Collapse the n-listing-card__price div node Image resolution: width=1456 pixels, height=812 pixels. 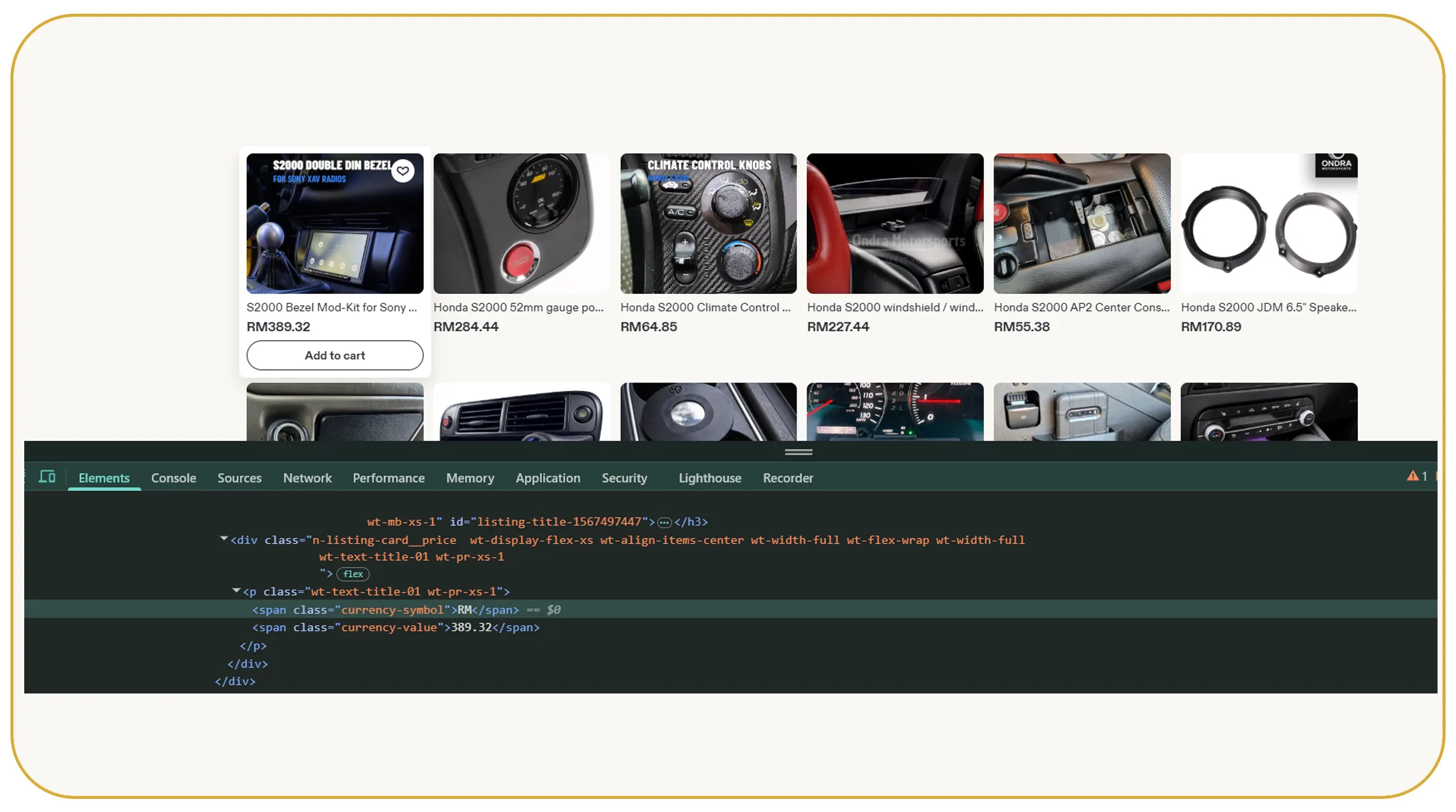pyautogui.click(x=224, y=539)
